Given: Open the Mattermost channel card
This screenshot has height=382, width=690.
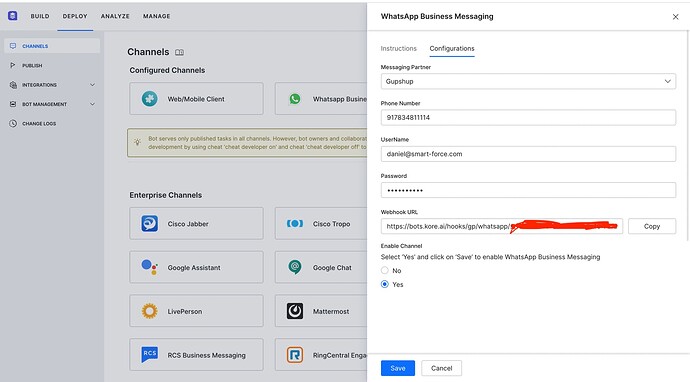Looking at the screenshot, I should click(x=321, y=311).
